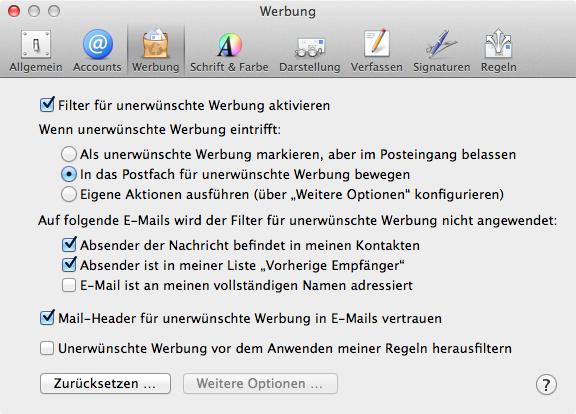
Task: Select In das Postfach bewegen option
Action: 69,174
